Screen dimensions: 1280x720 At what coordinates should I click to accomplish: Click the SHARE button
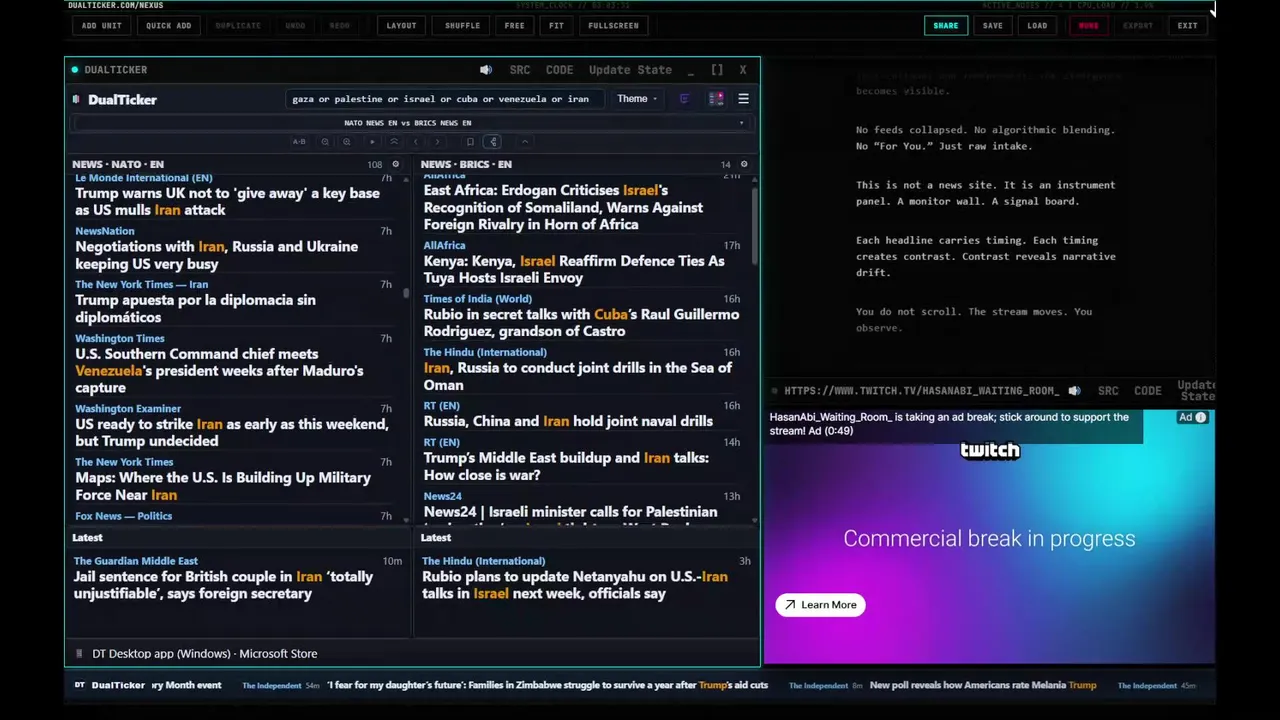945,26
